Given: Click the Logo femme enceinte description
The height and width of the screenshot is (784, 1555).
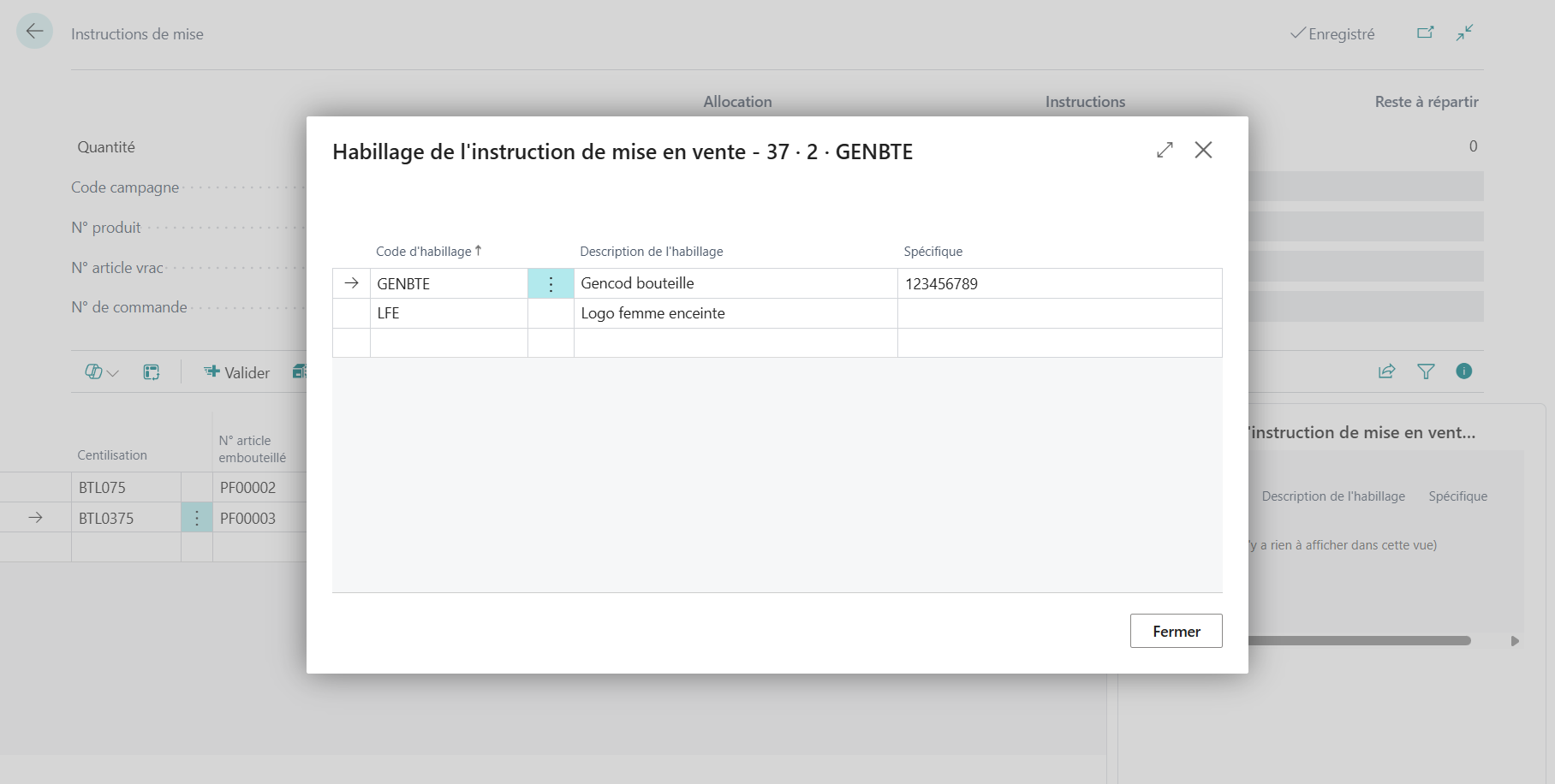Looking at the screenshot, I should [736, 313].
